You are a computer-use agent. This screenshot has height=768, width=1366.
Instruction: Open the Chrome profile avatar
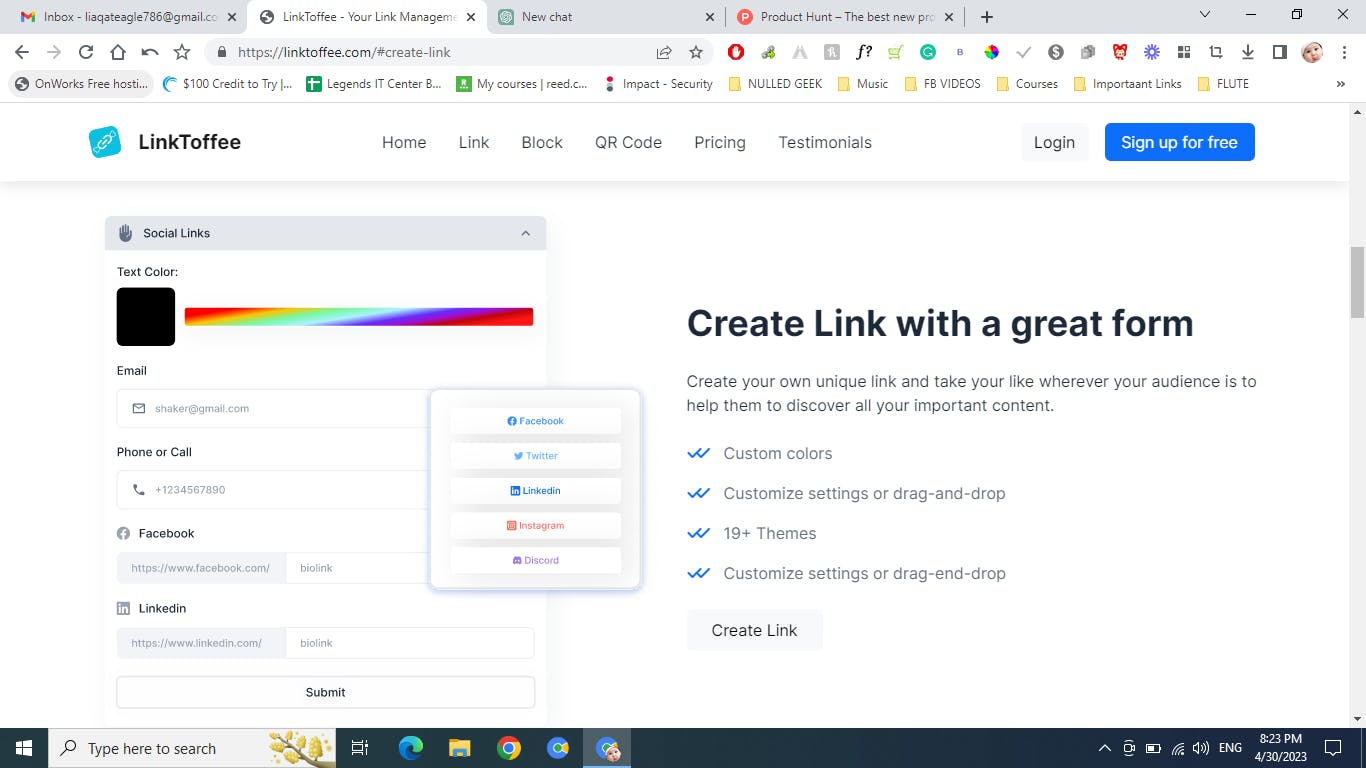coord(1312,52)
